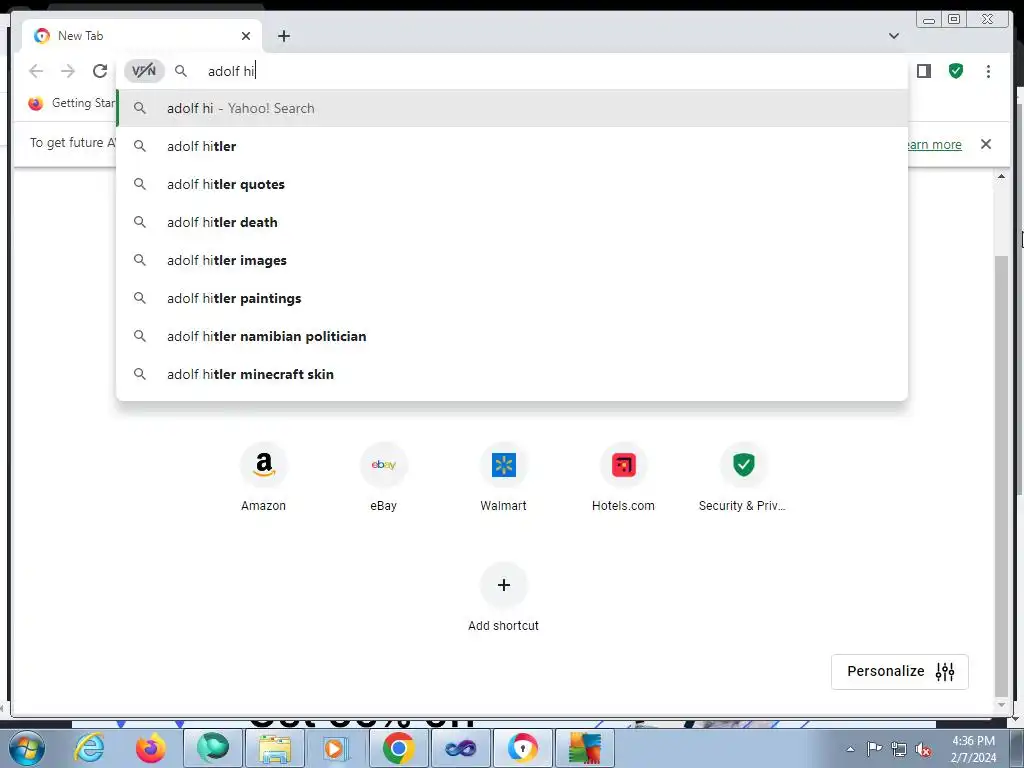
Task: Open the blue infinity-loop taskbar icon
Action: (460, 748)
